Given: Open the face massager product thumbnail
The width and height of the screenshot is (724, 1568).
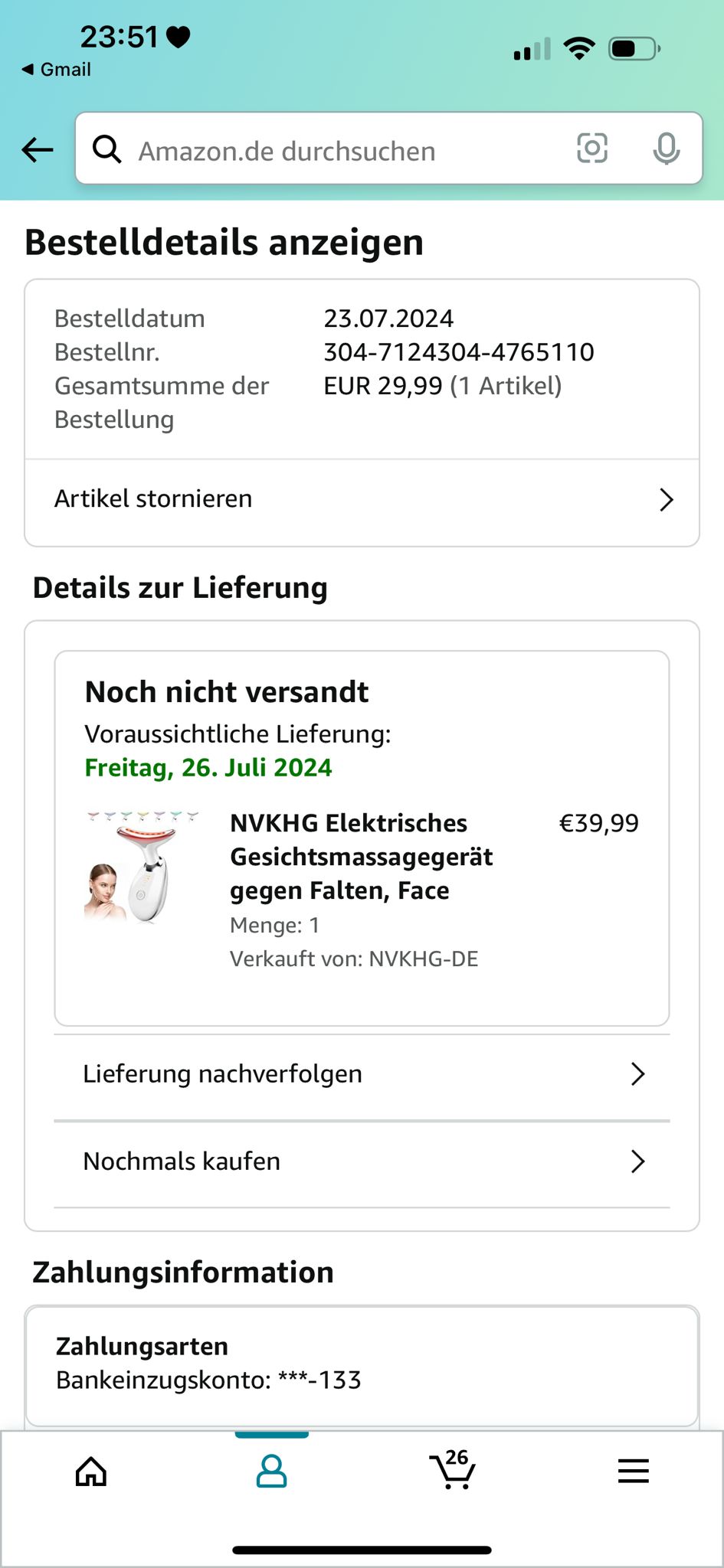Looking at the screenshot, I should point(143,866).
